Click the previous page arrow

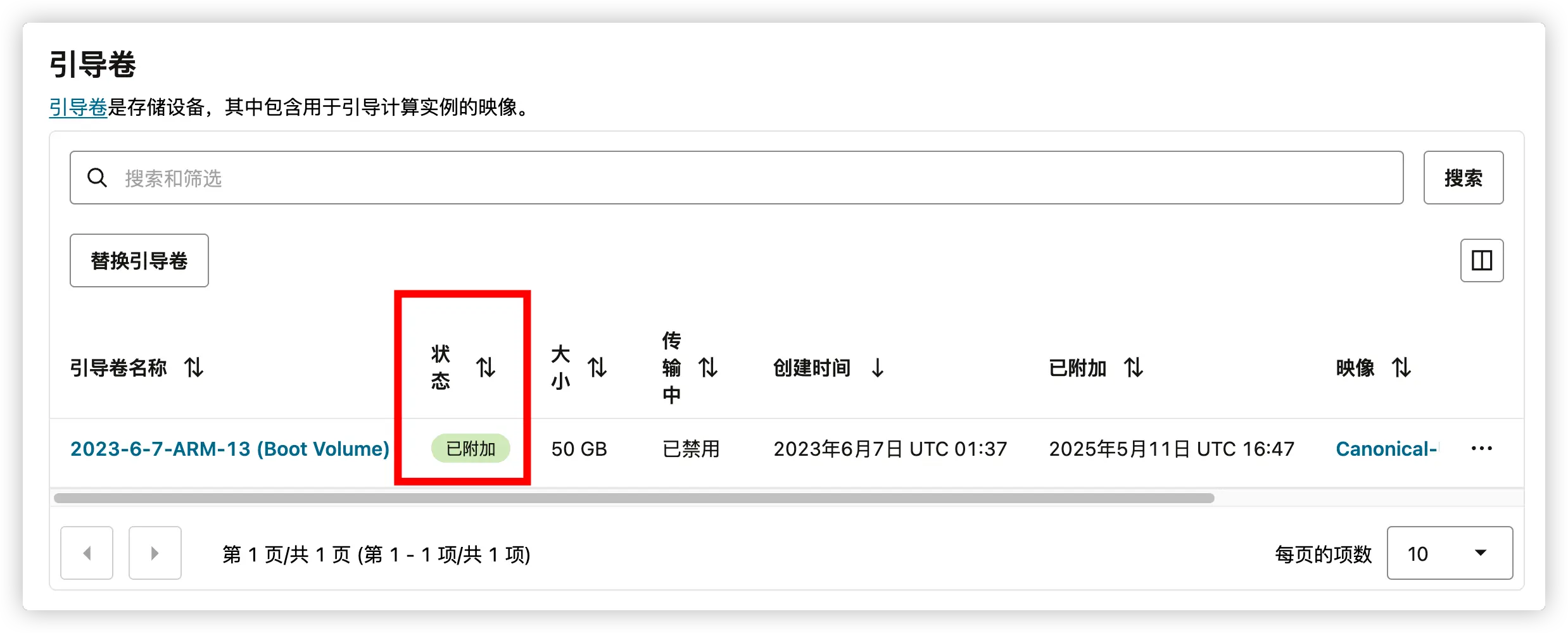point(87,553)
